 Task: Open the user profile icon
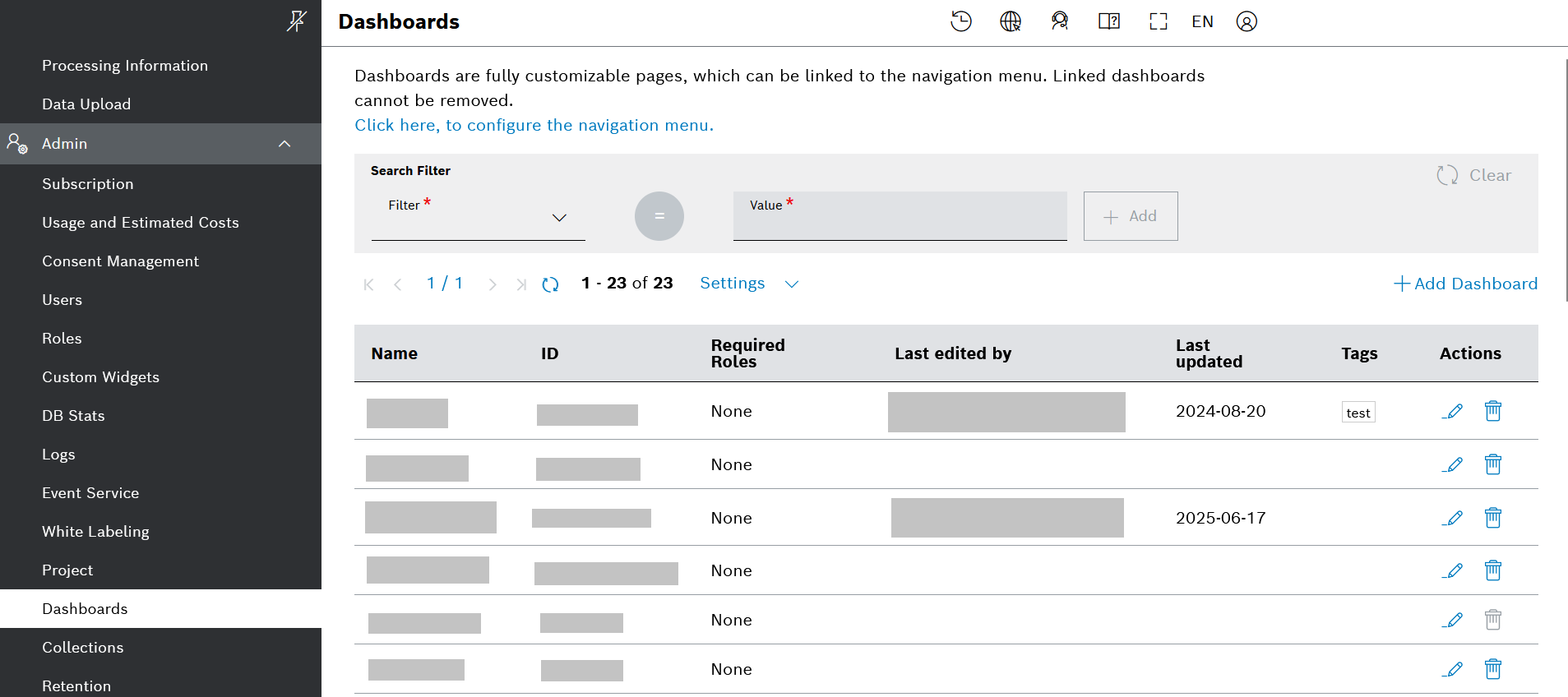(1247, 21)
